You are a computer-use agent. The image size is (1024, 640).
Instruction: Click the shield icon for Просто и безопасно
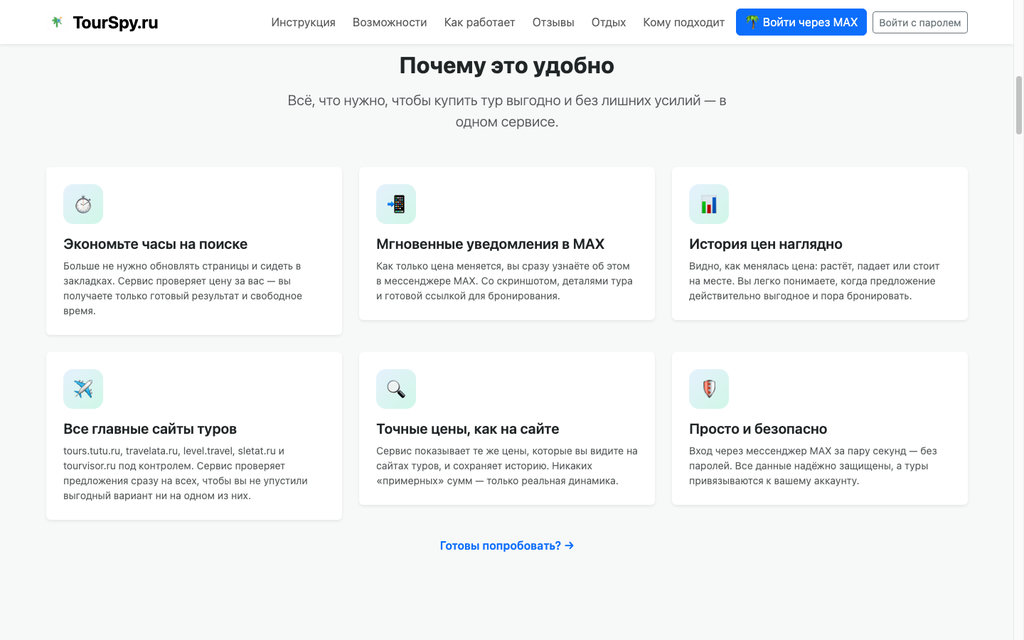click(709, 389)
